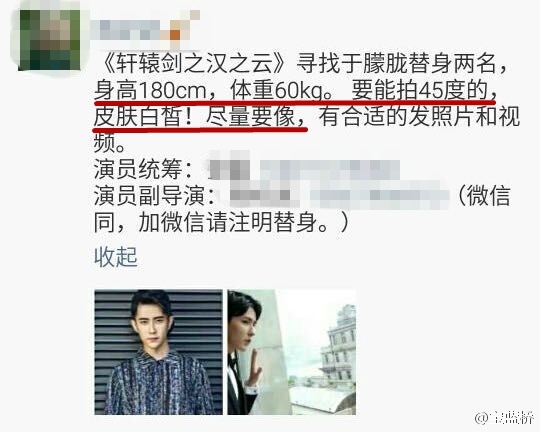
Task: Open the poster's pixelated profile avatar
Action: point(49,40)
